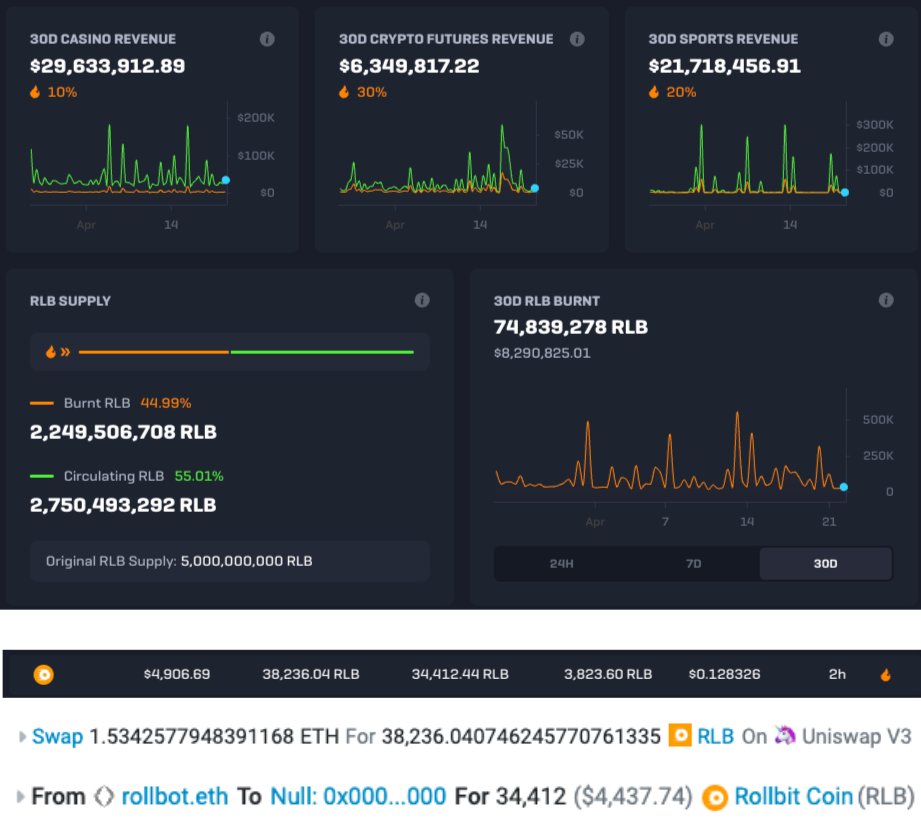Click the sports revenue value $21,718,456.91
This screenshot has height=822, width=921.
[x=724, y=66]
